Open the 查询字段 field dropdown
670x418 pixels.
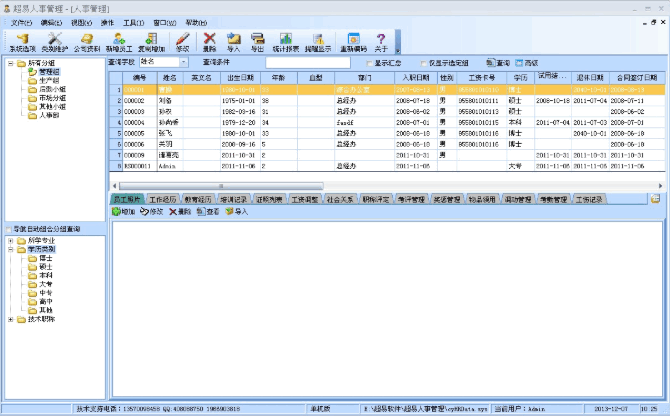(184, 62)
